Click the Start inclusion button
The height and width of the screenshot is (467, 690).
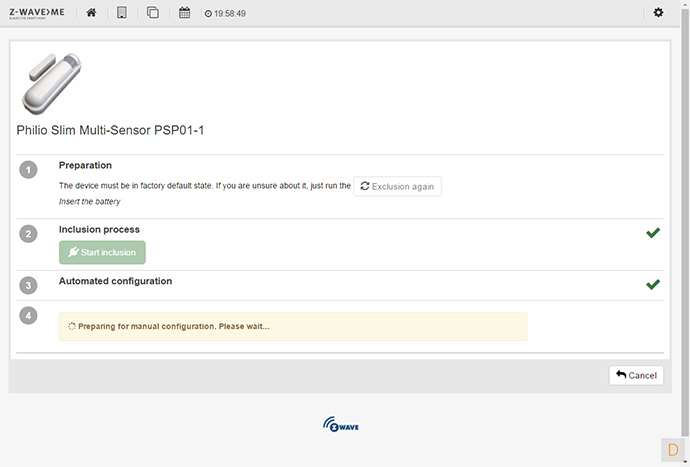point(102,252)
